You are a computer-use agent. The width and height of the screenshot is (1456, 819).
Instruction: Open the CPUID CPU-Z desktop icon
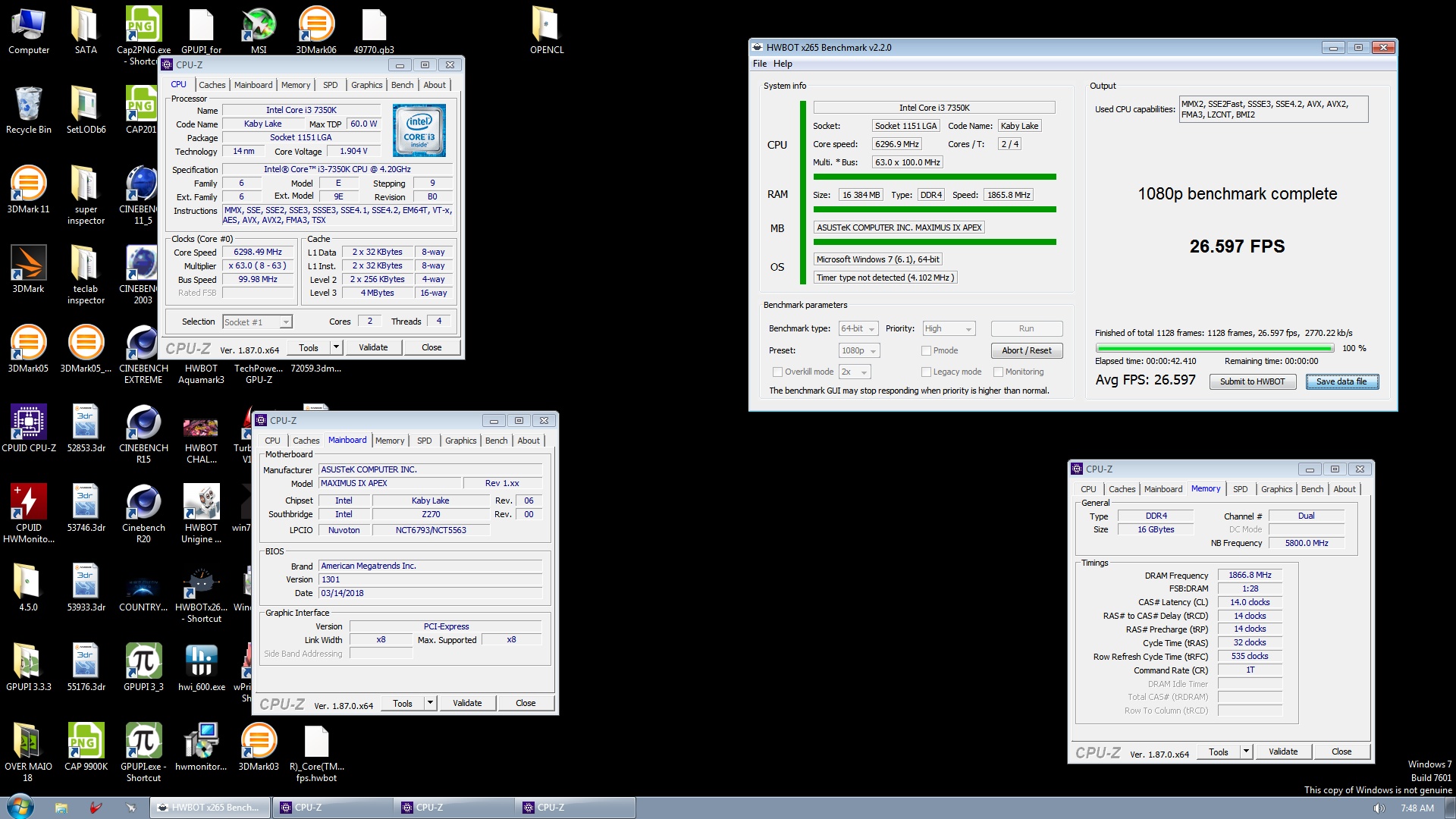pyautogui.click(x=29, y=429)
